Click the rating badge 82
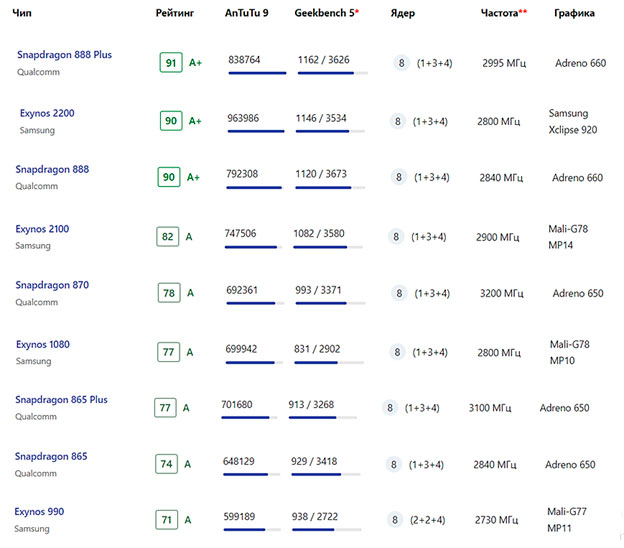Screen dimensions: 624x548 pyautogui.click(x=168, y=237)
